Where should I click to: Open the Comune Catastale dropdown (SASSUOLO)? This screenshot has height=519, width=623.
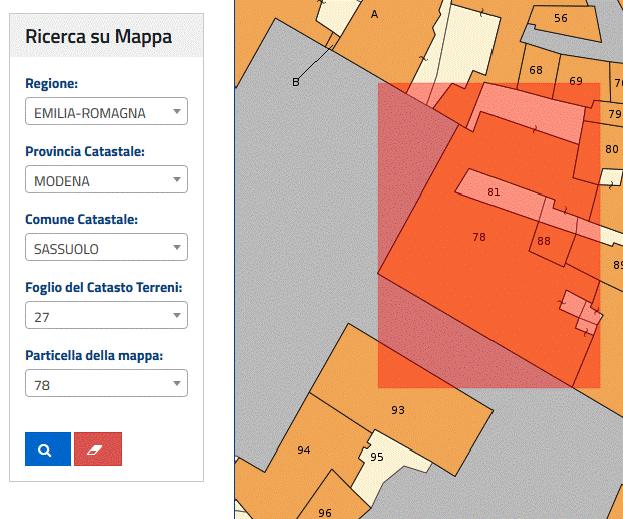[106, 248]
